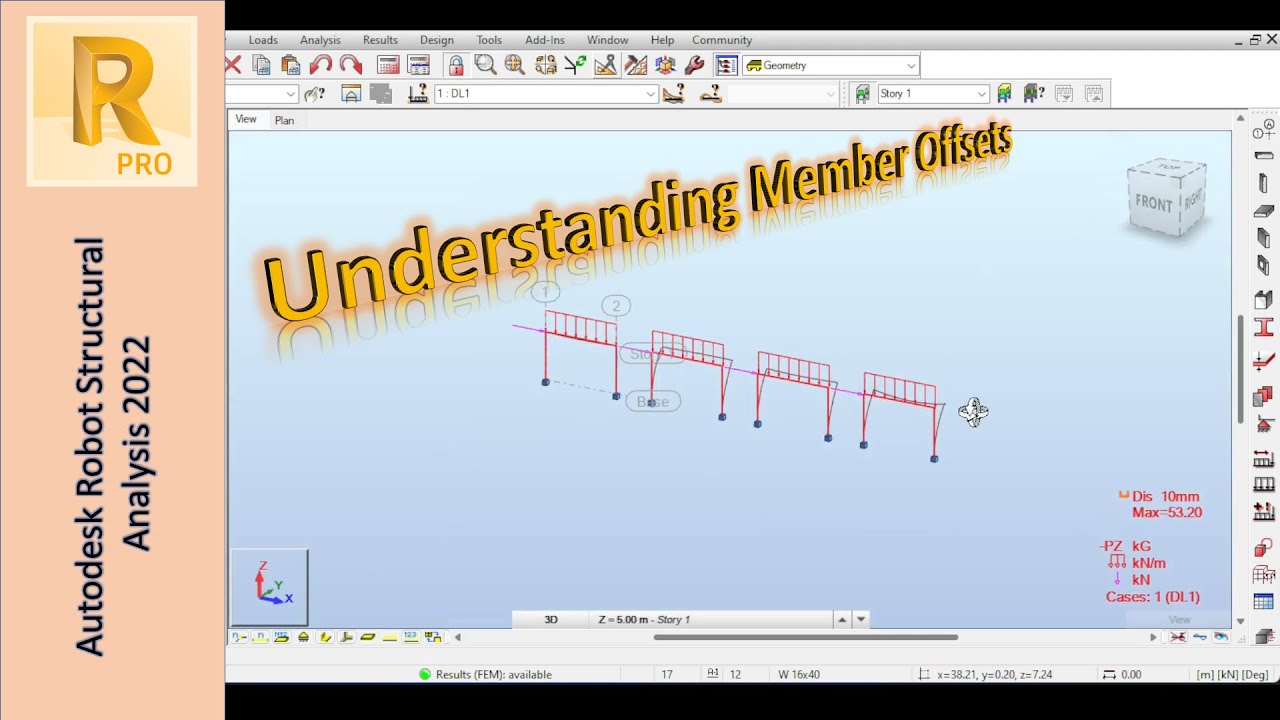Click the zoom all magnifier icon
Viewport: 1280px width, 720px height.
(515, 65)
